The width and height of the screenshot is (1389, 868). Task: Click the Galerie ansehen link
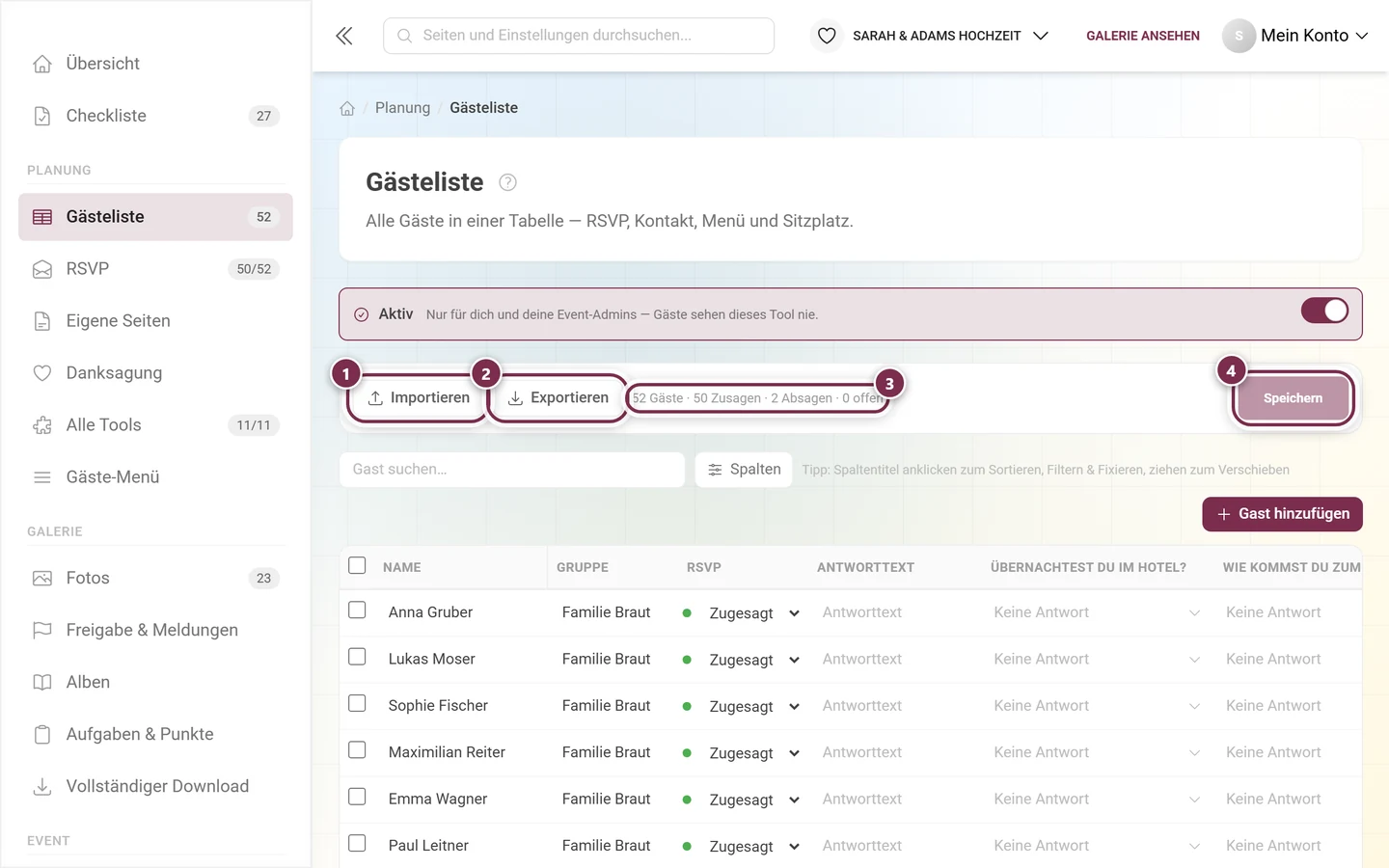pyautogui.click(x=1143, y=36)
